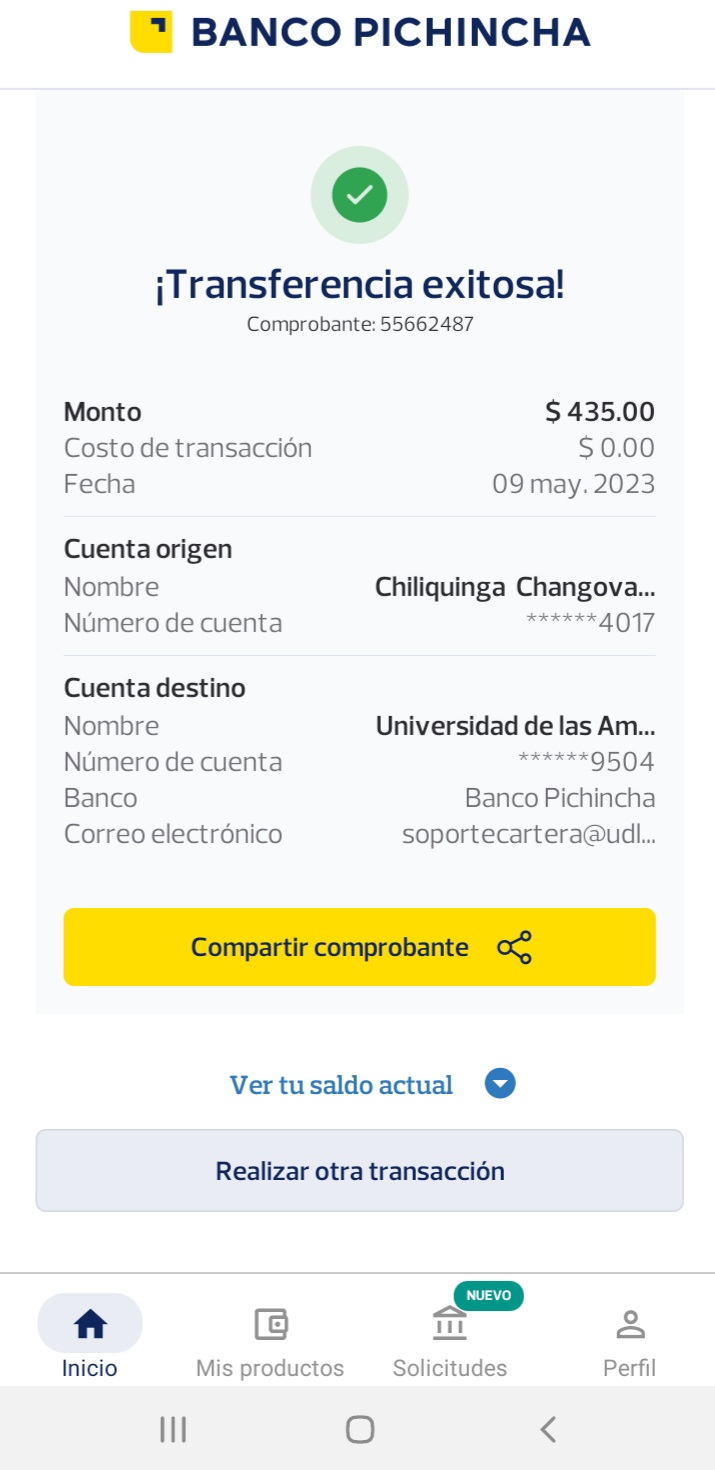The width and height of the screenshot is (715, 1470).
Task: Tap the green success checkmark icon
Action: [x=359, y=195]
